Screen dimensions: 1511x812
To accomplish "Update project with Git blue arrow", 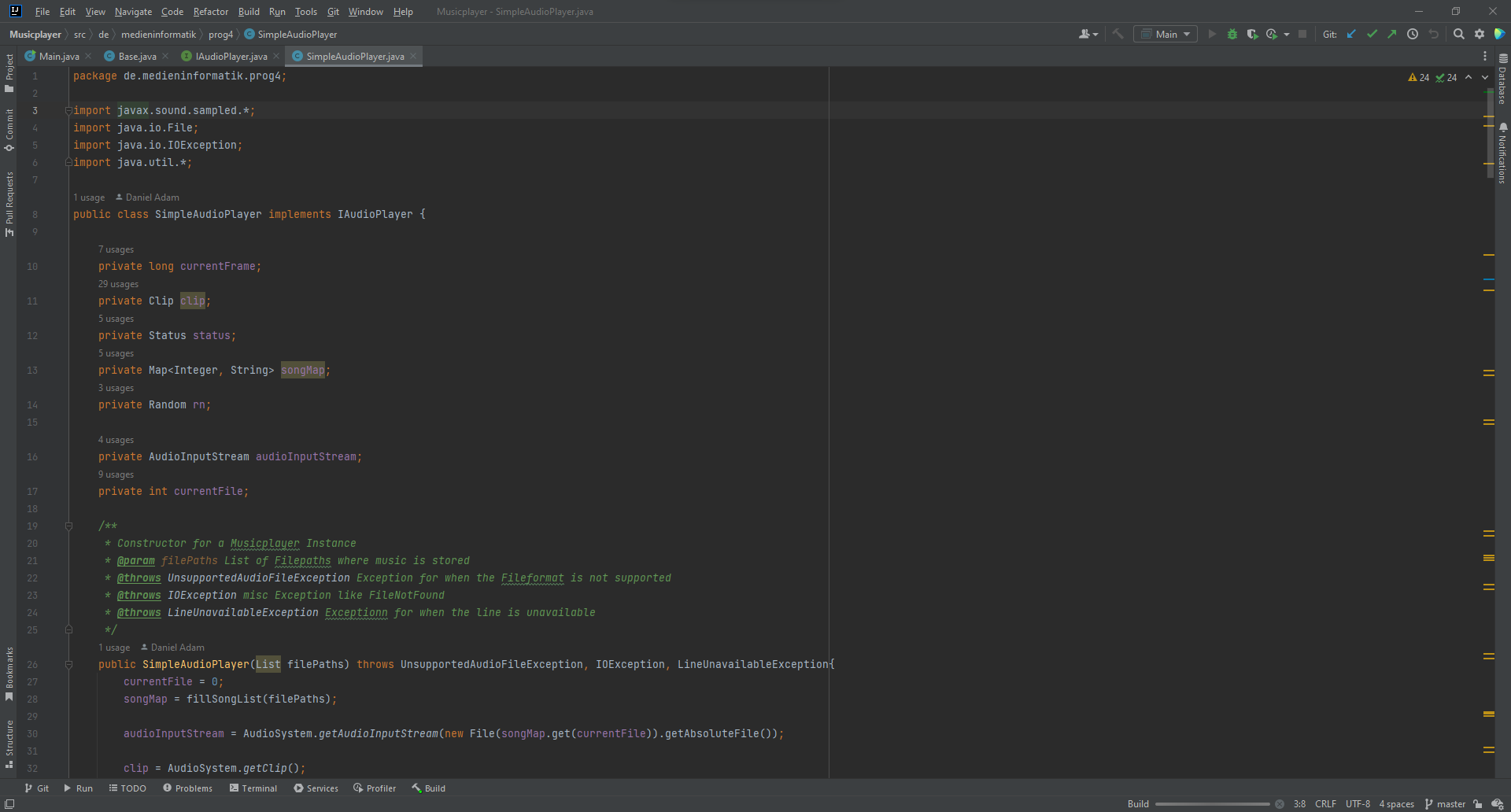I will 1351,34.
